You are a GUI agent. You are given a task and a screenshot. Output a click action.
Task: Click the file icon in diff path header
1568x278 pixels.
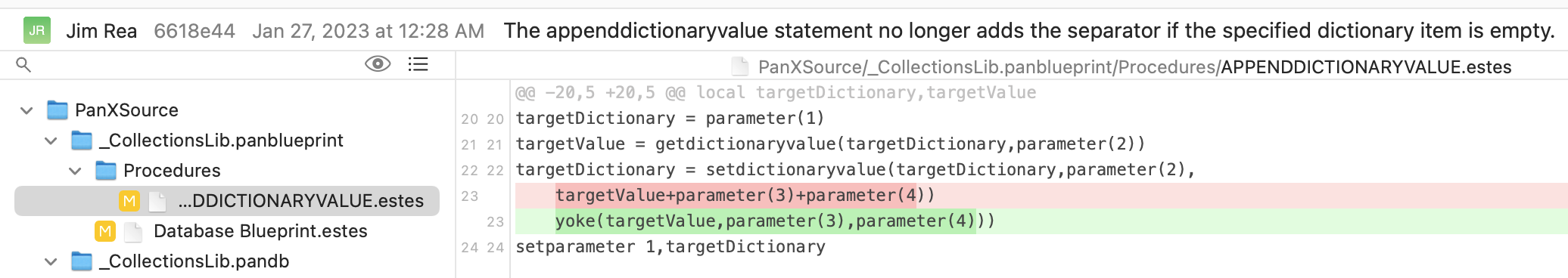click(740, 67)
